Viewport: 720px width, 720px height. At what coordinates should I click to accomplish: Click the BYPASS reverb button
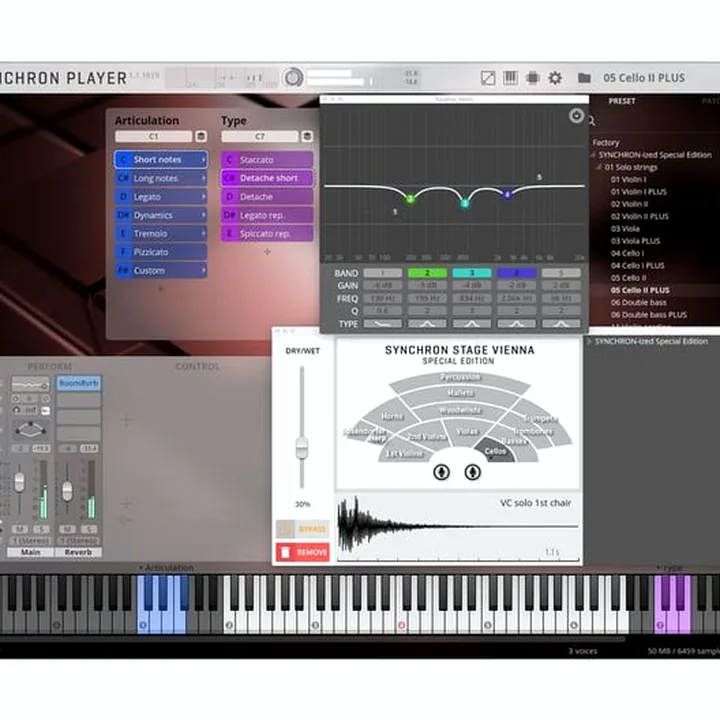(303, 529)
